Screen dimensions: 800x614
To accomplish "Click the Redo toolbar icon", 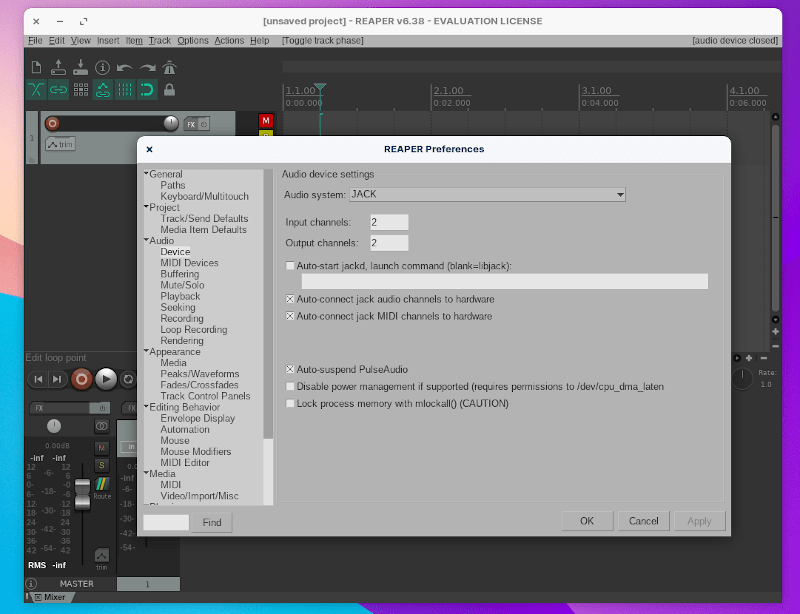I will [x=147, y=67].
